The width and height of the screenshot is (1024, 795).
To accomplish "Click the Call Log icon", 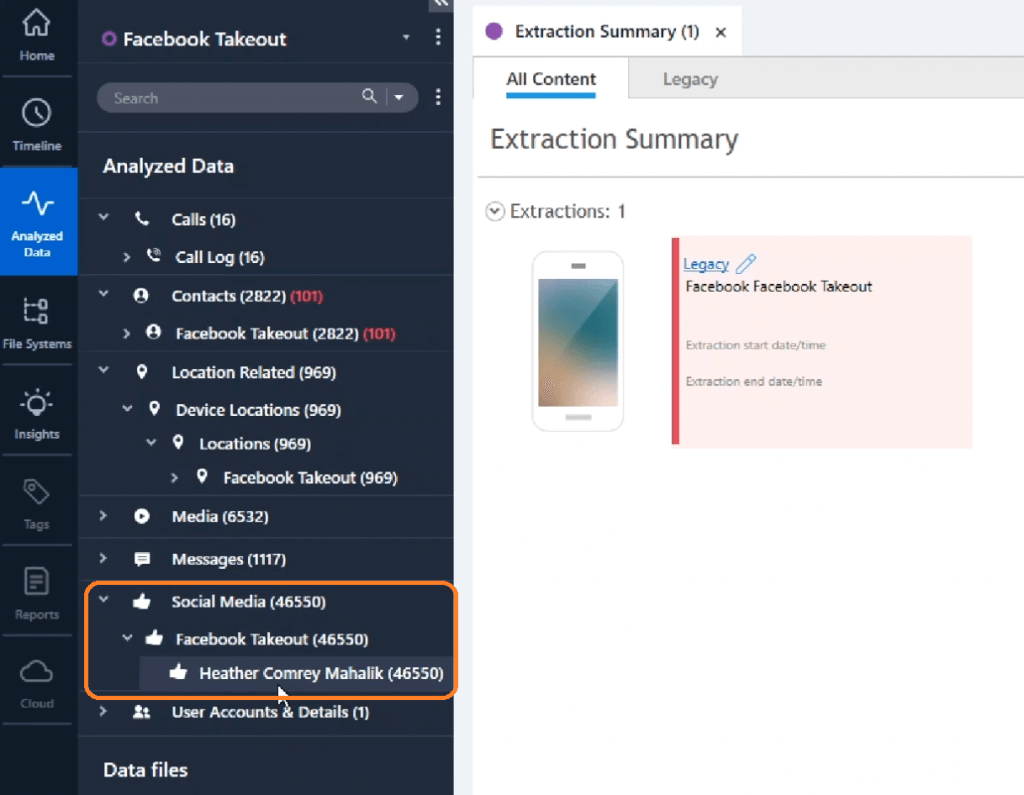I will 154,256.
